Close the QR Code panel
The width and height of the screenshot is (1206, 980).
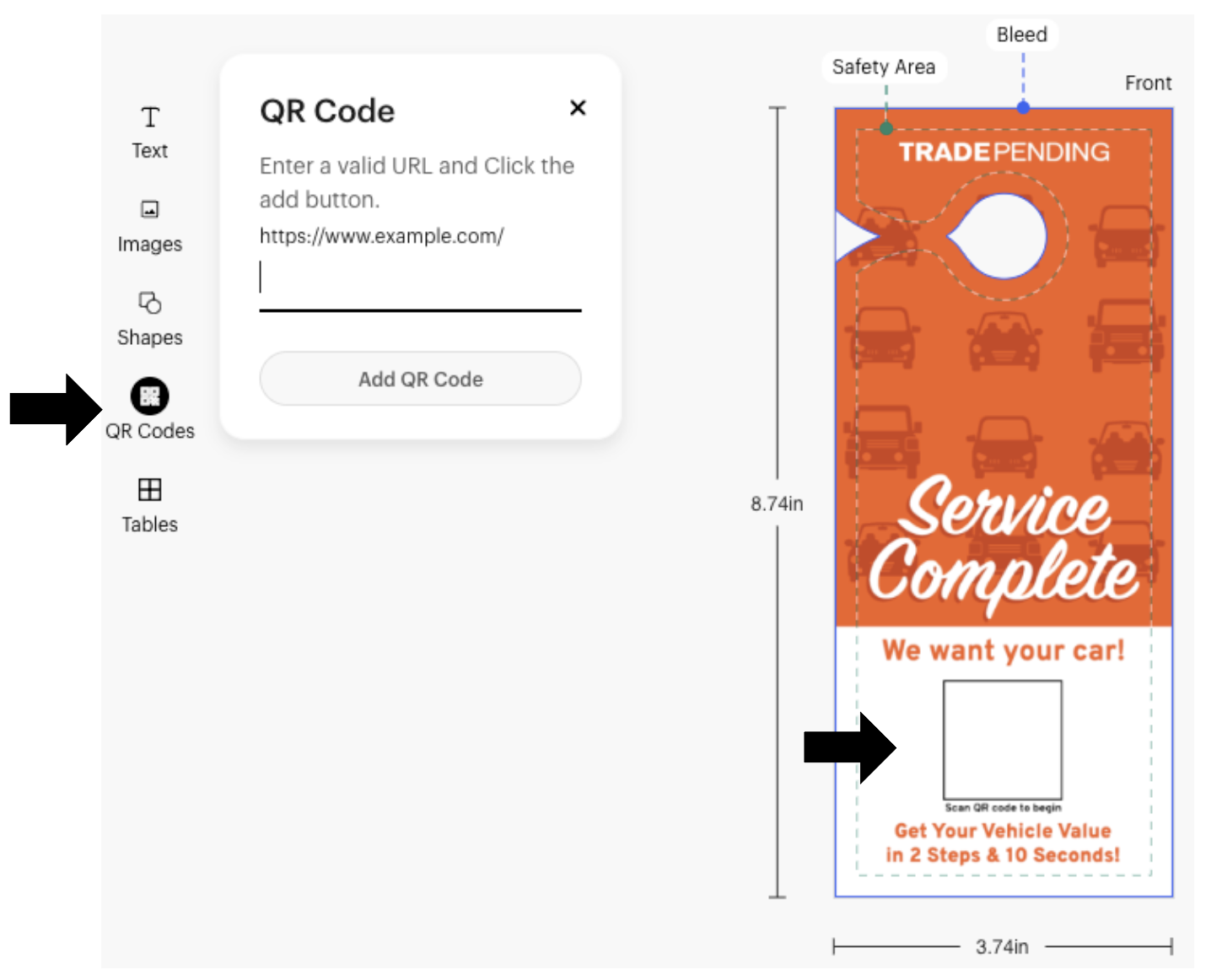pos(578,108)
